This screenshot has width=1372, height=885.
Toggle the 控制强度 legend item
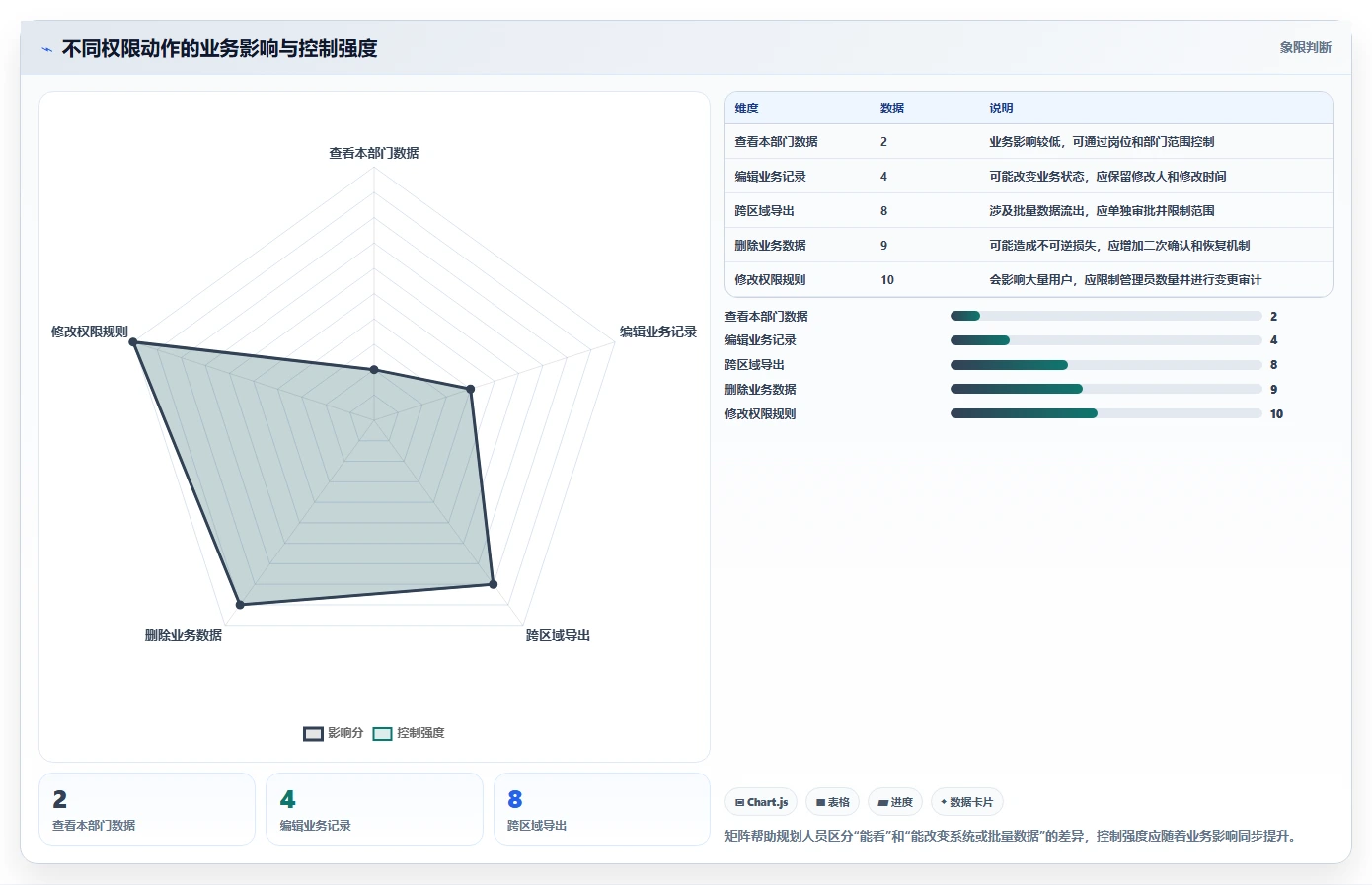coord(409,733)
